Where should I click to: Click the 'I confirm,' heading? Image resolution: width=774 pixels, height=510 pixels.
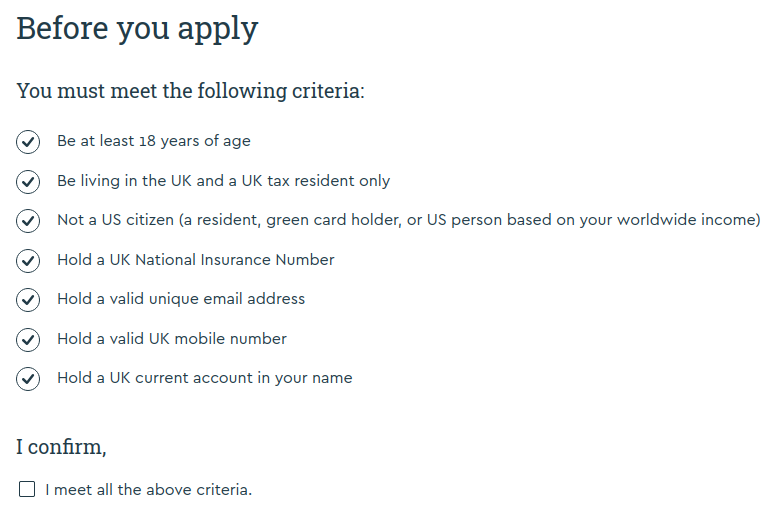[x=61, y=447]
